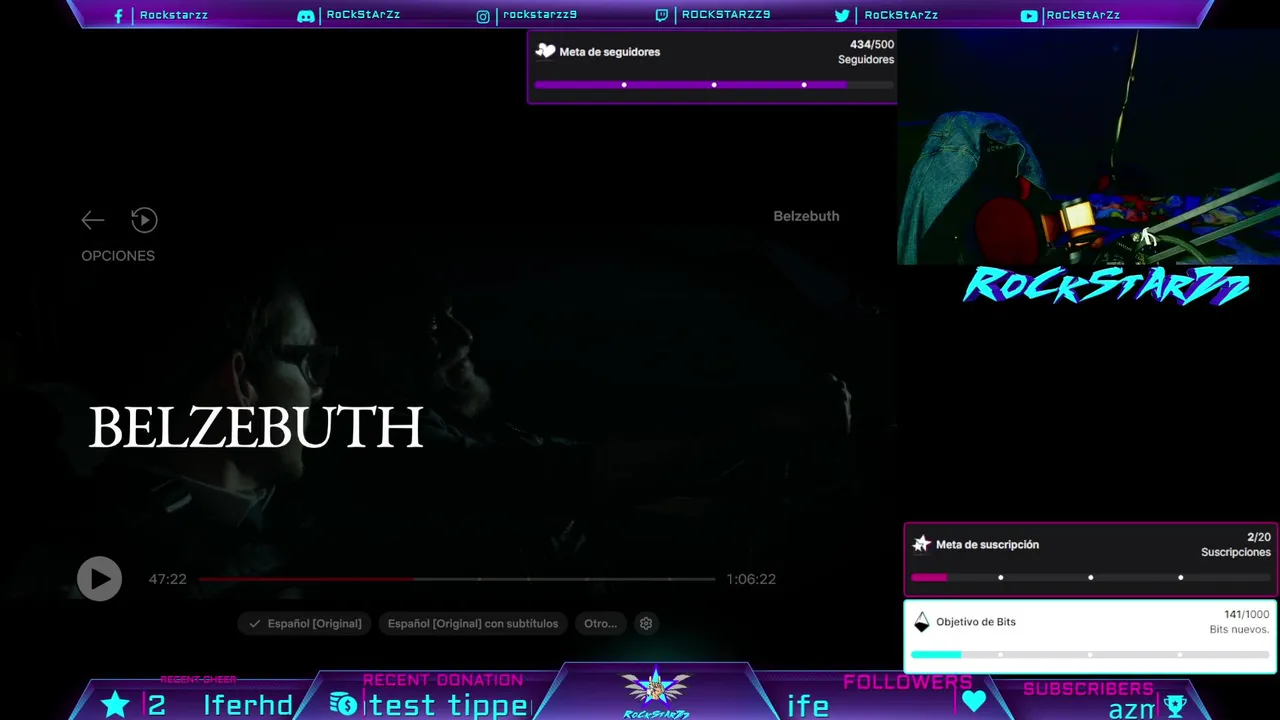Click the small Belzebuth title text
This screenshot has width=1280, height=720.
click(806, 216)
